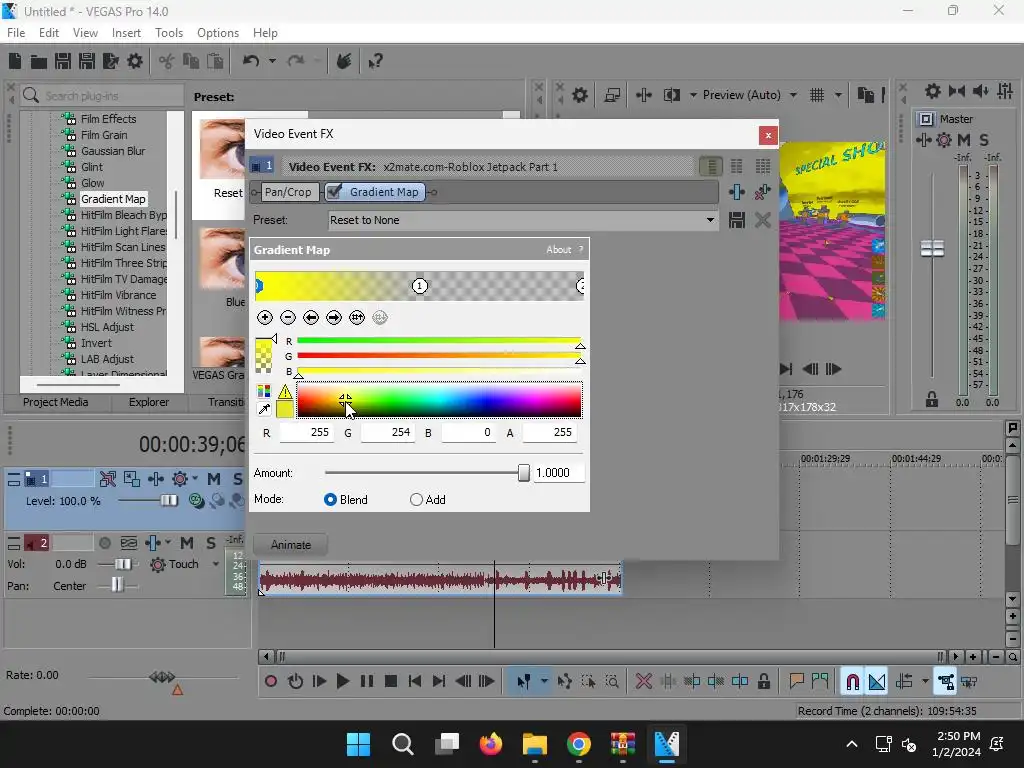Open plug-in chain icon in FX window
Screen dimensions: 1024x768
coord(737,192)
